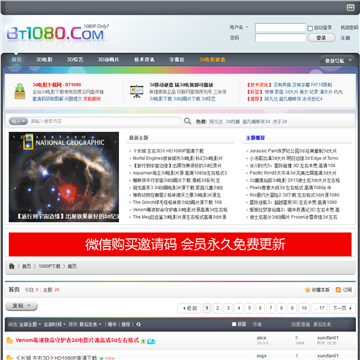360x360 pixels.
Task: Open the orange 3d电影硬盘 nav tab
Action: [212, 60]
